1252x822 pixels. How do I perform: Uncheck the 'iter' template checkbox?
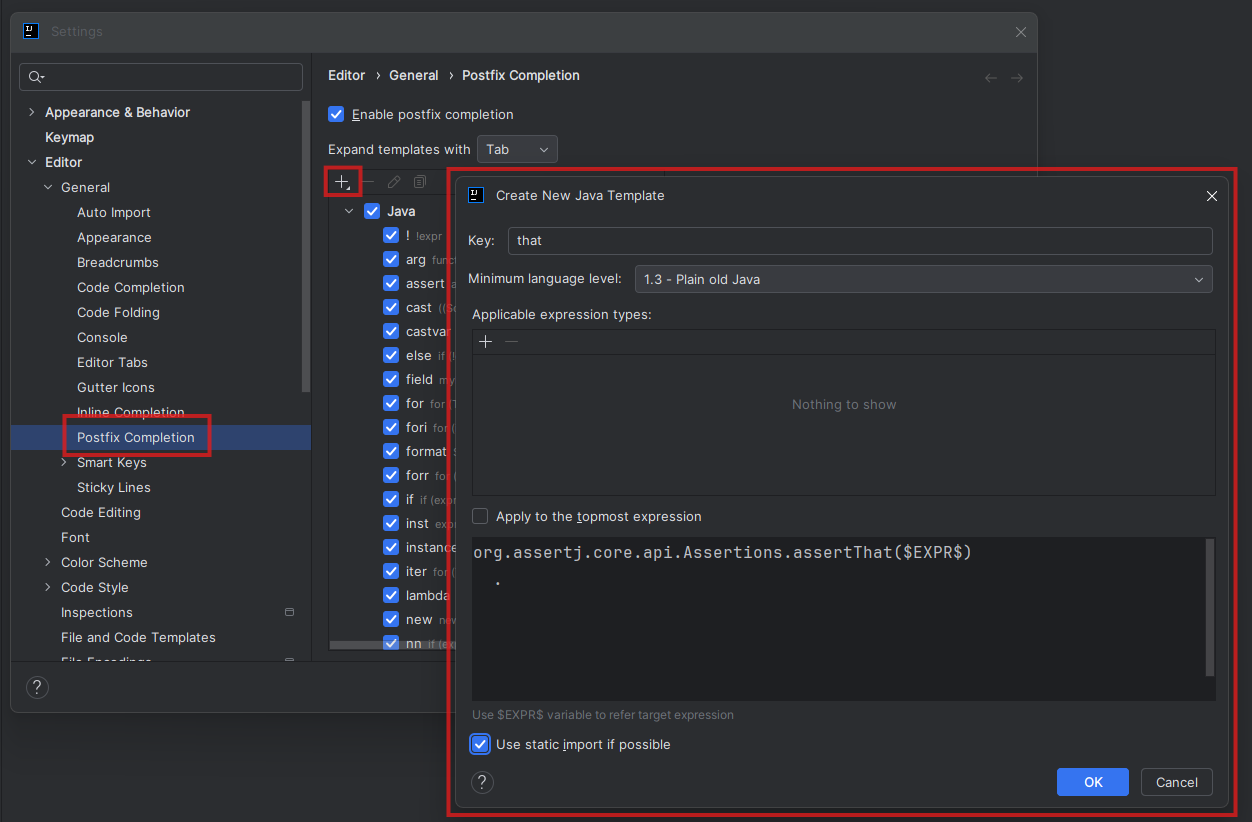[x=391, y=571]
